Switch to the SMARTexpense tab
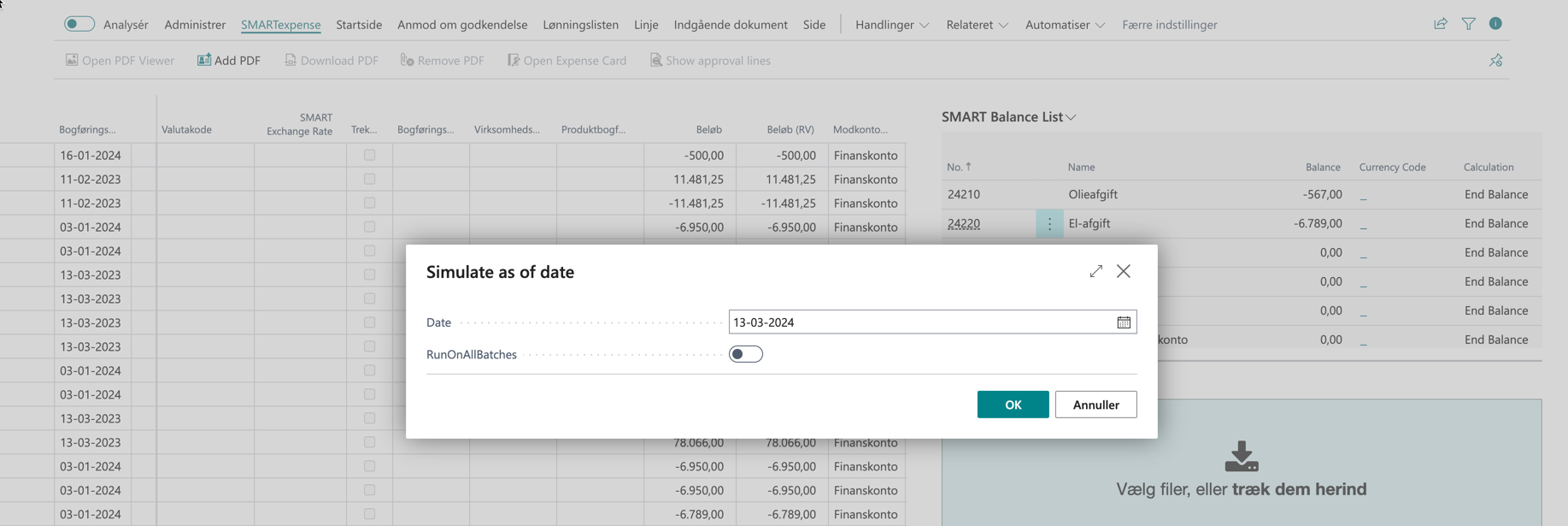 click(x=280, y=25)
